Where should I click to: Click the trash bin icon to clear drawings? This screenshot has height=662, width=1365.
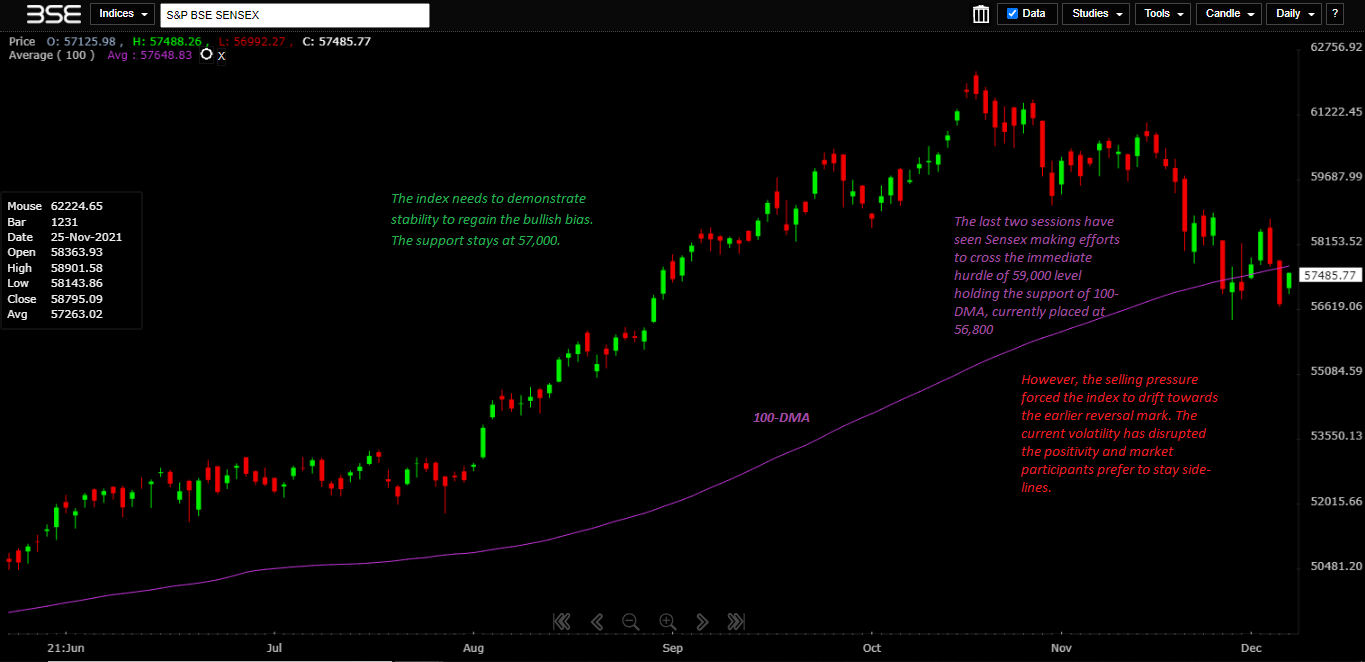980,14
